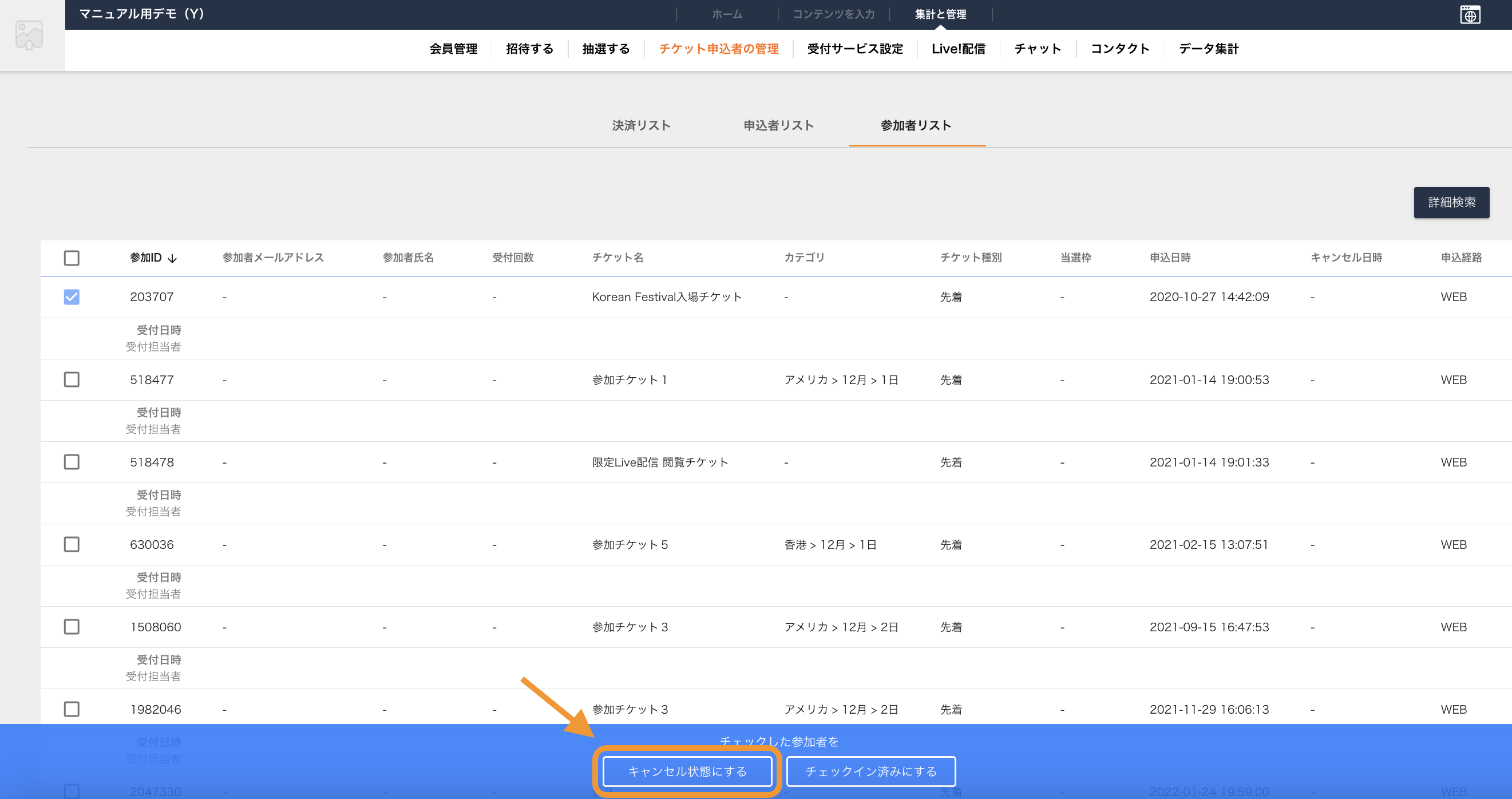Check the checkbox for ID 1982046
Image resolution: width=1512 pixels, height=799 pixels.
[72, 709]
